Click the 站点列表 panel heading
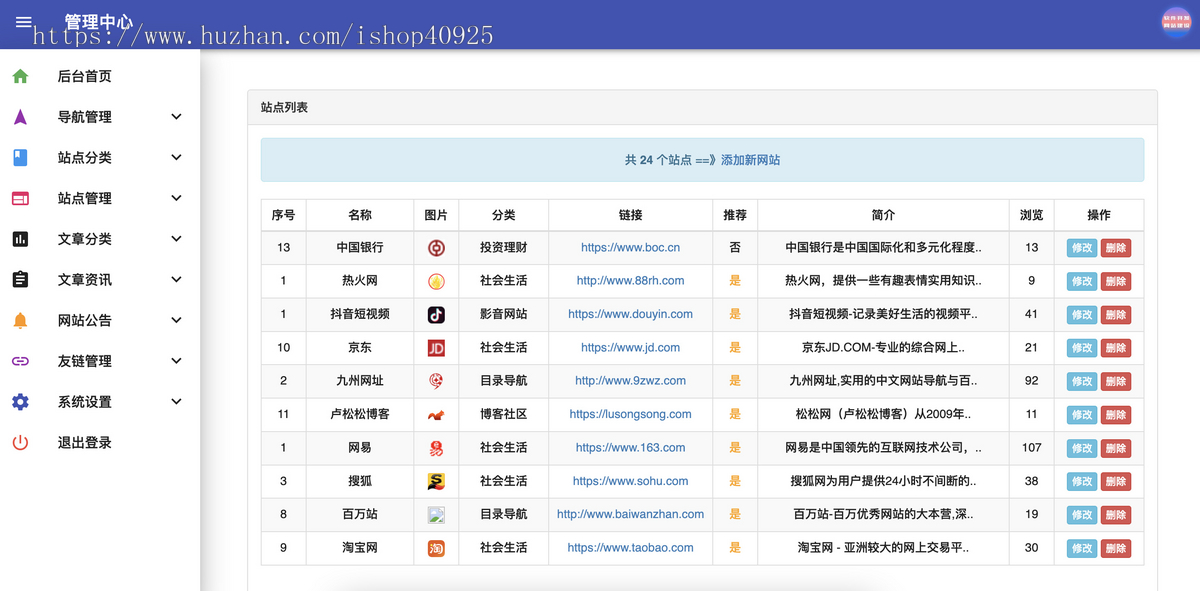The width and height of the screenshot is (1200, 591). pyautogui.click(x=284, y=107)
